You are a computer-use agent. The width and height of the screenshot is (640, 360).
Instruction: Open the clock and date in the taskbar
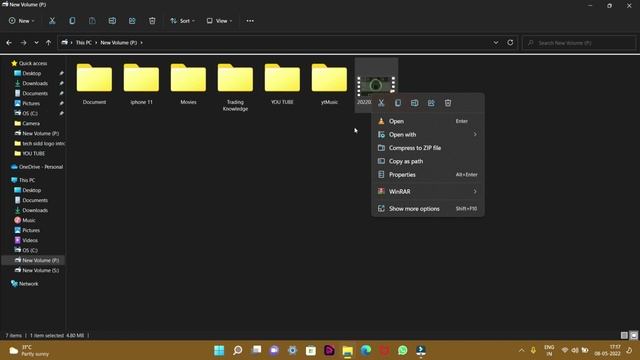pyautogui.click(x=607, y=350)
